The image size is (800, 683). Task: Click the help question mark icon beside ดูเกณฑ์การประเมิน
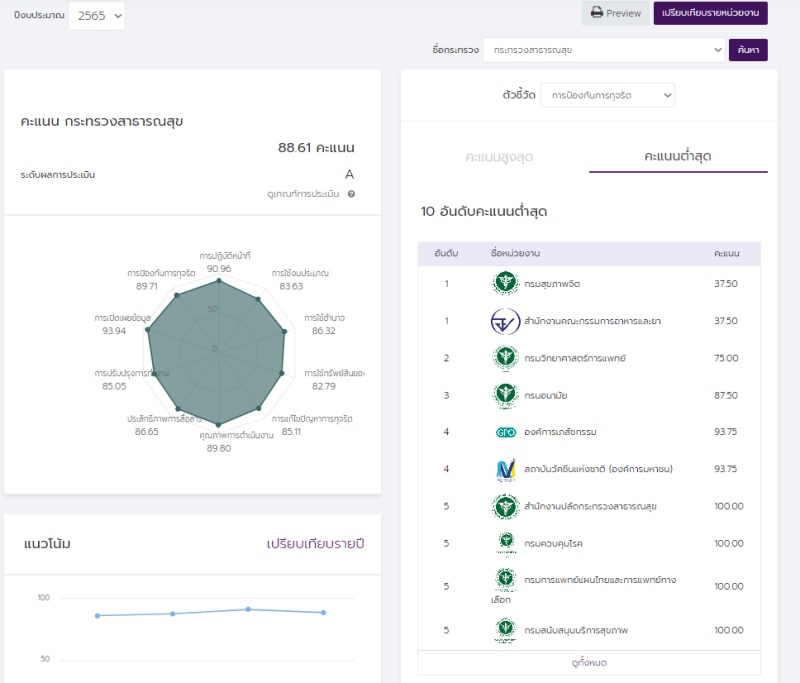coord(351,194)
